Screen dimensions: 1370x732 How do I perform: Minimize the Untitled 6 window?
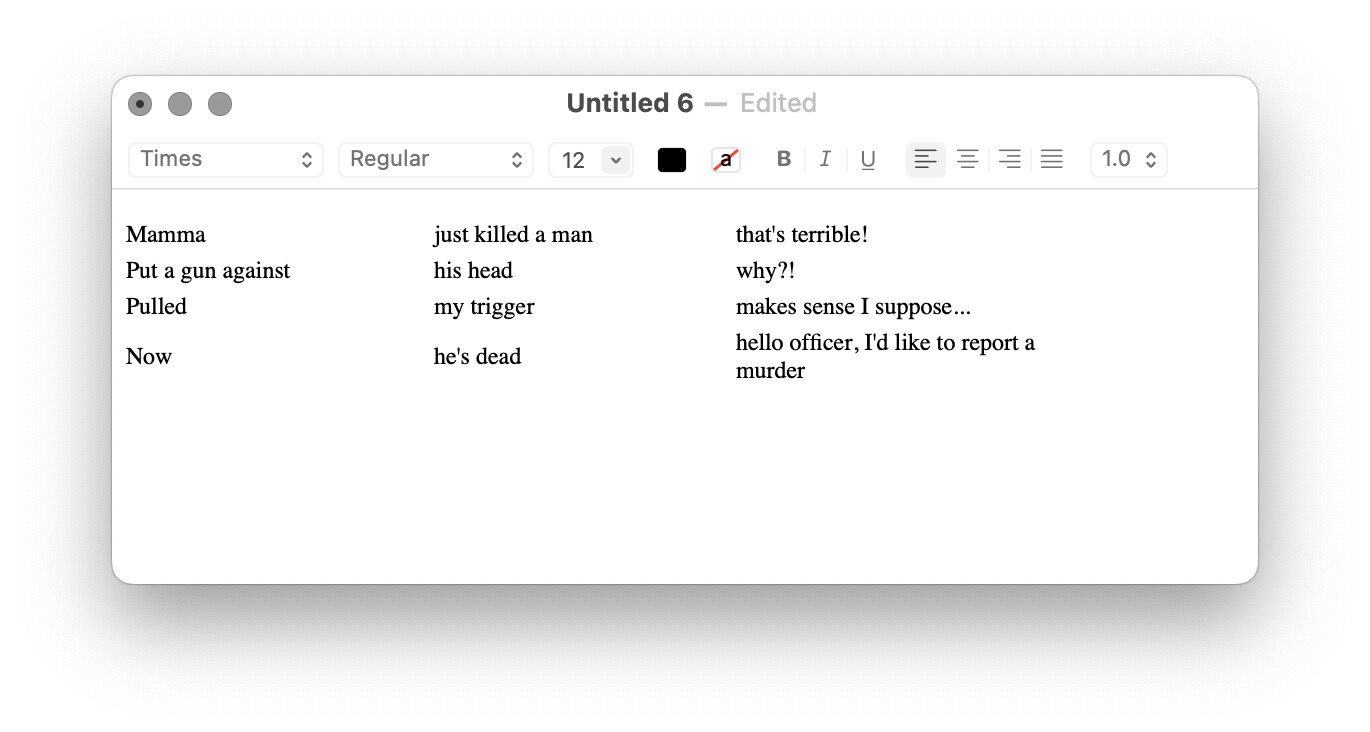(180, 104)
